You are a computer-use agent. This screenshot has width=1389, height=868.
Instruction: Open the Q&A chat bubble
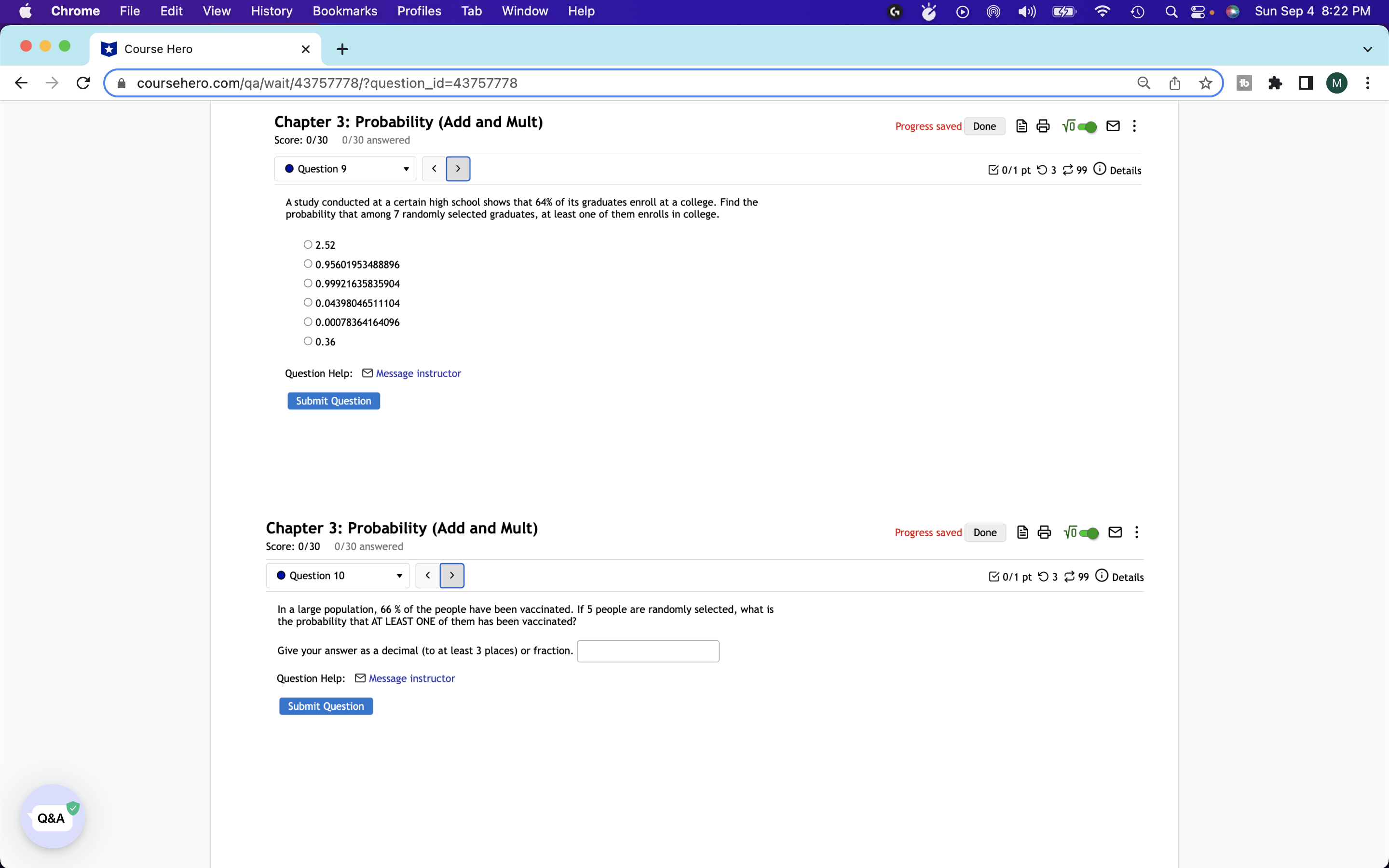point(52,817)
